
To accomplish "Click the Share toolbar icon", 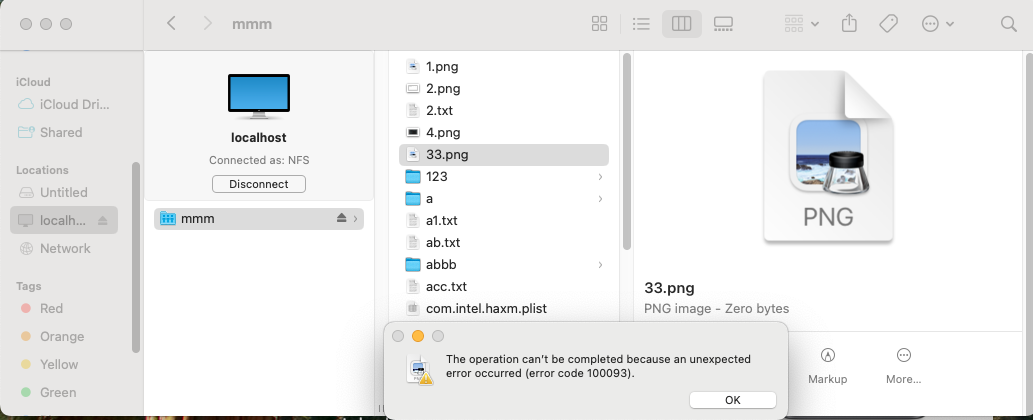I will tap(850, 23).
